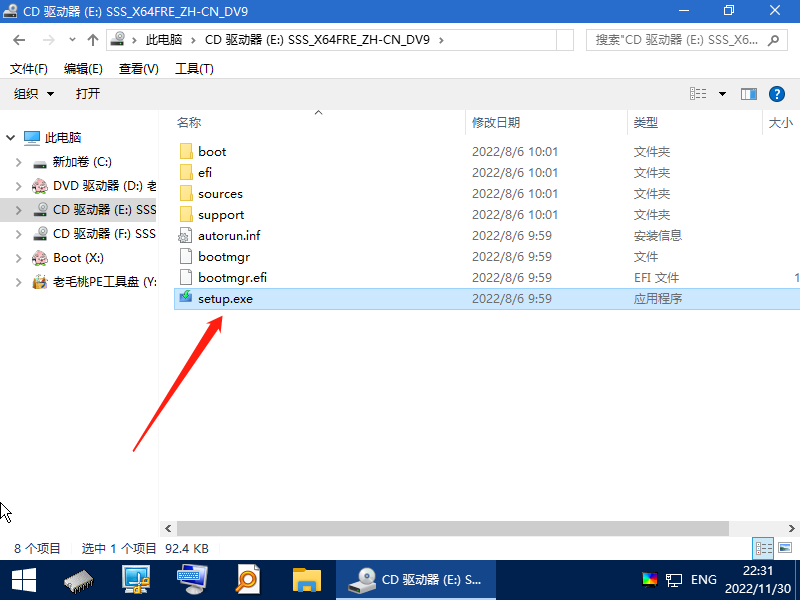Click the 打开 toolbar button
This screenshot has width=800, height=600.
[x=88, y=94]
